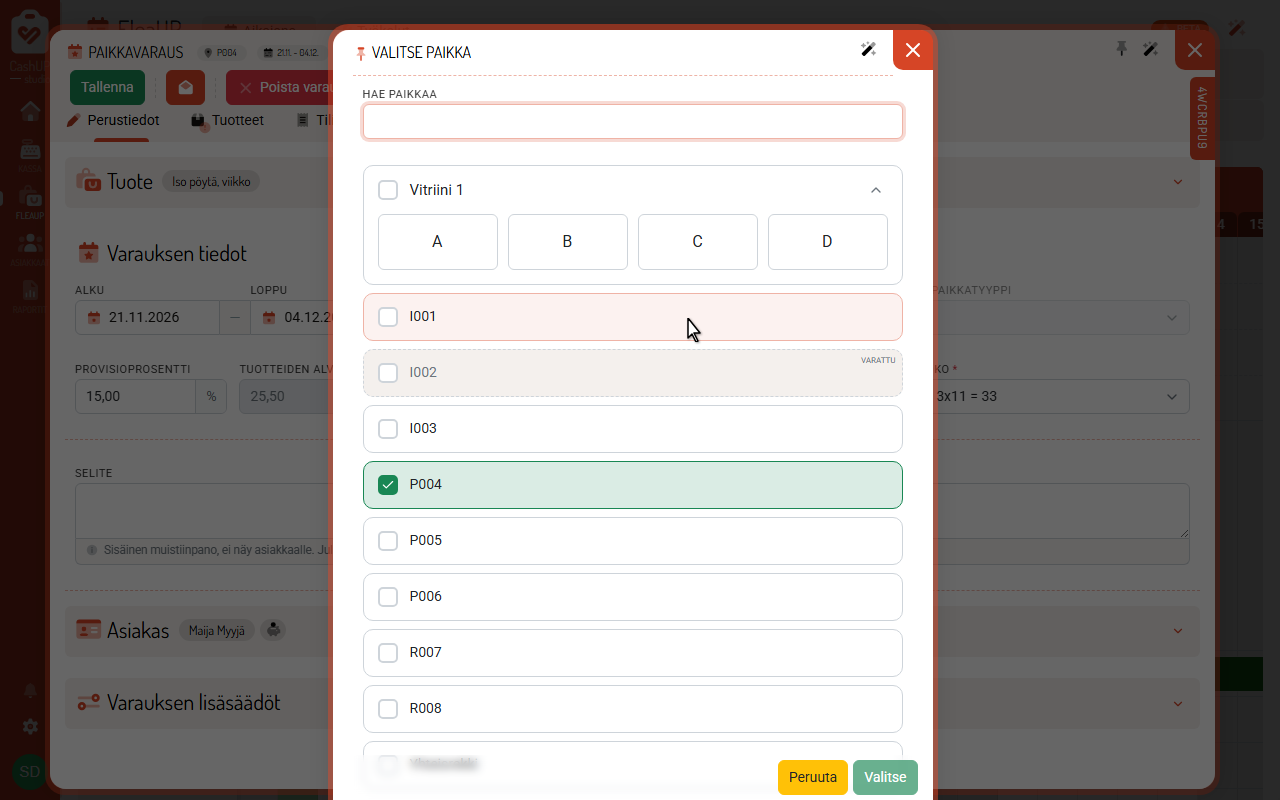
Task: Open the Paikkatyyppi dropdown
Action: (x=1061, y=318)
